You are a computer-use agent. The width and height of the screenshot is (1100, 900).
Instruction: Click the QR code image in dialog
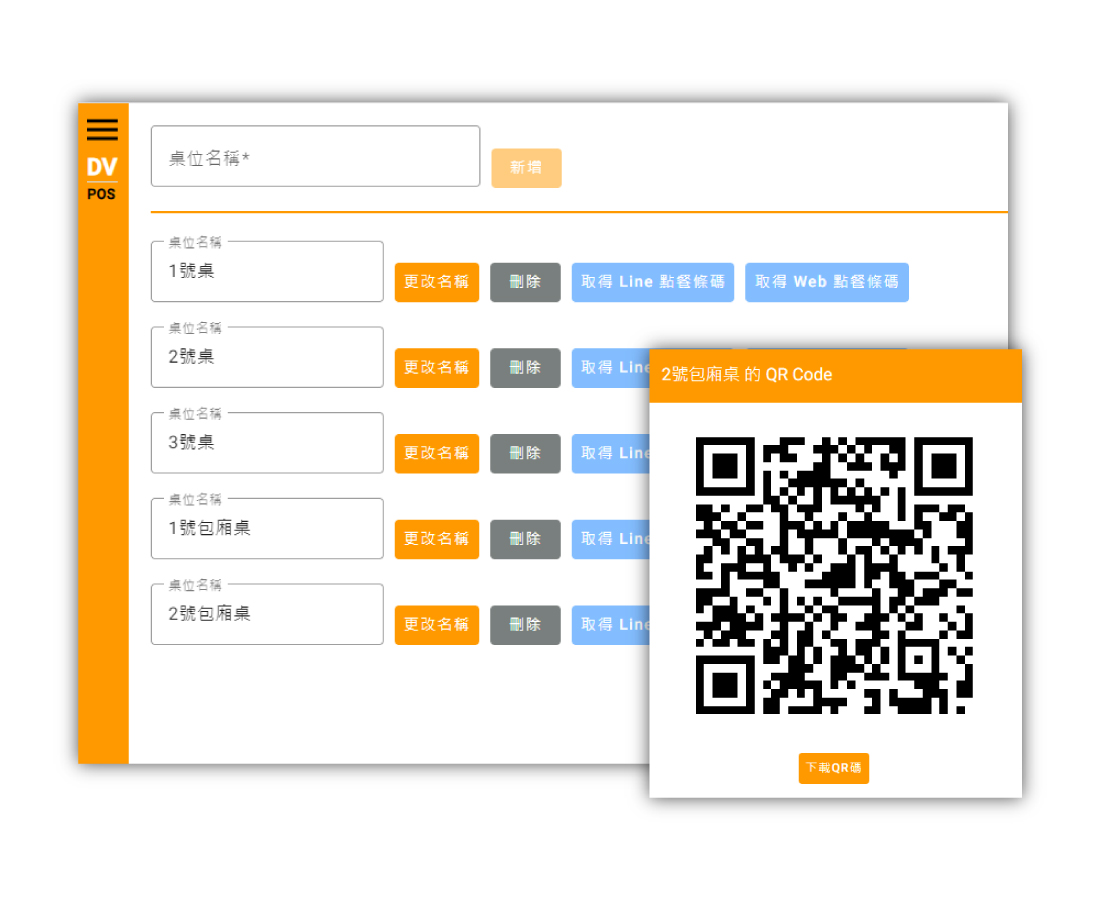[x=834, y=575]
